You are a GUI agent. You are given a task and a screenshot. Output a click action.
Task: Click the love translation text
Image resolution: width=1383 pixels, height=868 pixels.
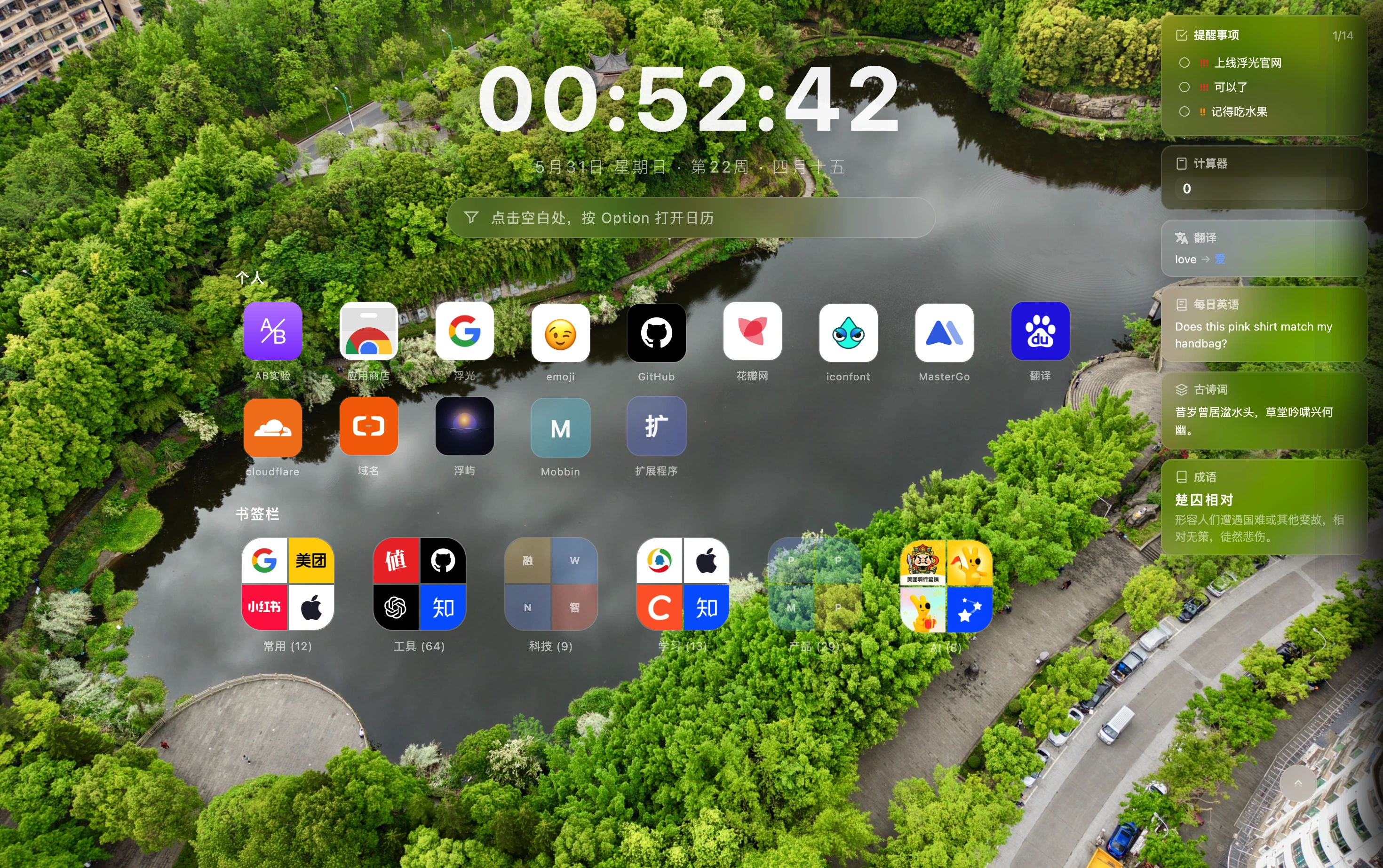(x=1185, y=260)
